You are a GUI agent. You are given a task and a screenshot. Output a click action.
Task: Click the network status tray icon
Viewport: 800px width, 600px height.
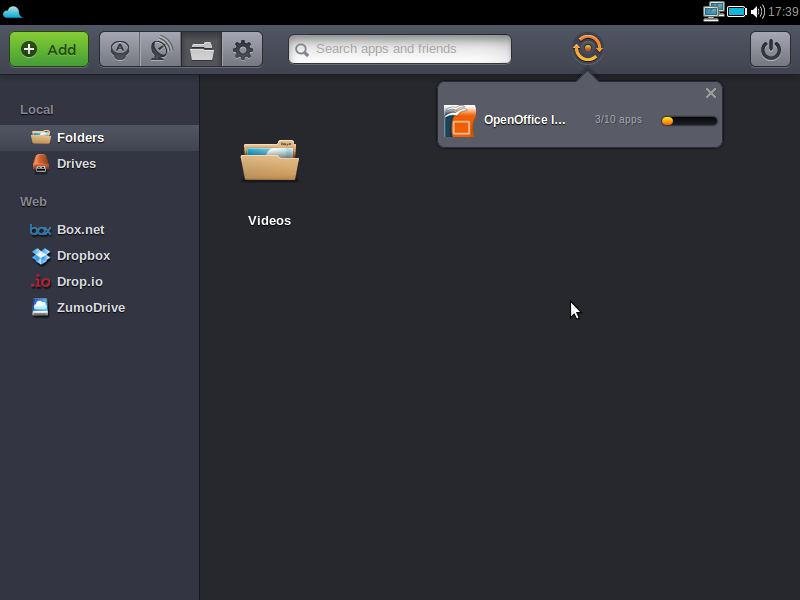tap(713, 12)
